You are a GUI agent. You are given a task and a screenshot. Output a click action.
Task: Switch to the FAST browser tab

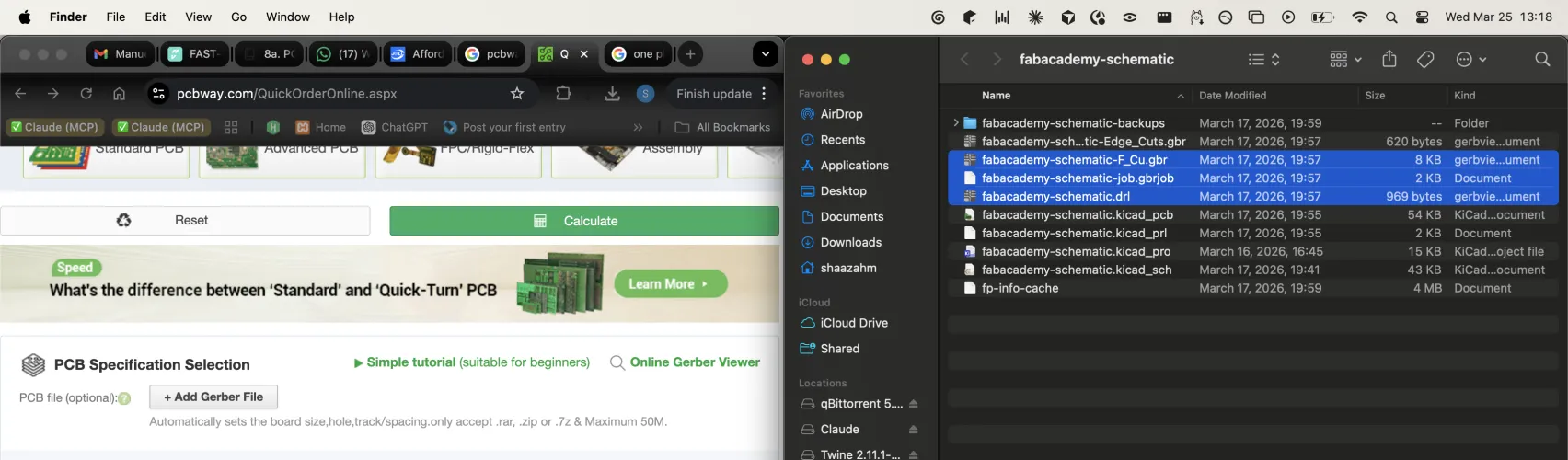pos(194,54)
